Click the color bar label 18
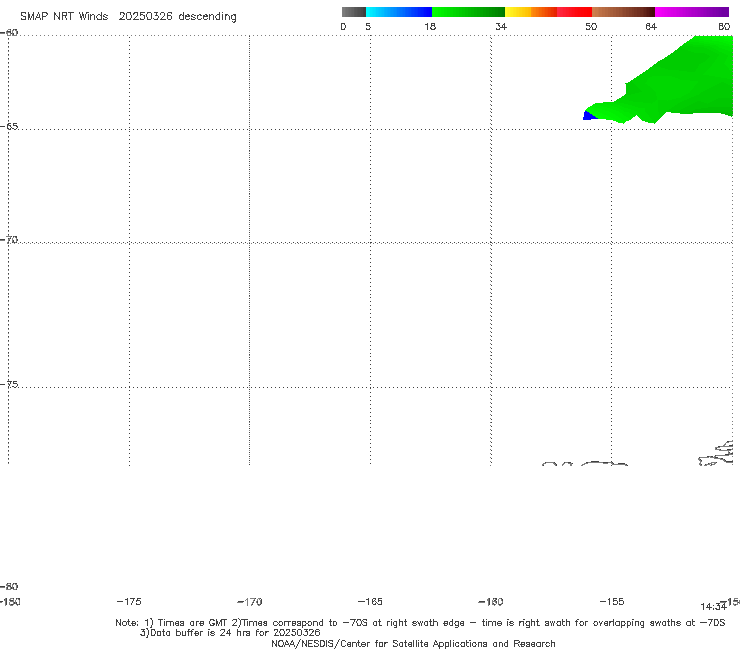Screen dimensions: 740x650 430,26
